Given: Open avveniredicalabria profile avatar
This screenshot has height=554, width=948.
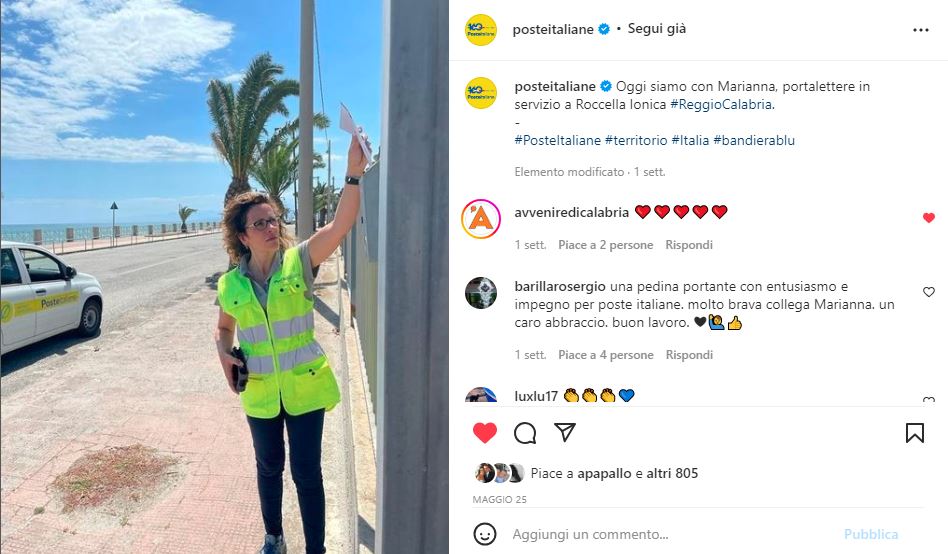Looking at the screenshot, I should coord(481,219).
